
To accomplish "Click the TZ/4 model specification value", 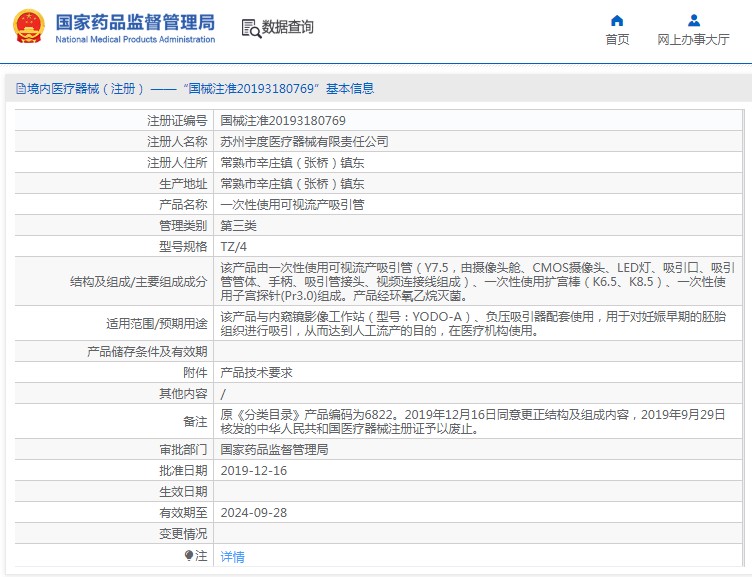I will [x=234, y=247].
